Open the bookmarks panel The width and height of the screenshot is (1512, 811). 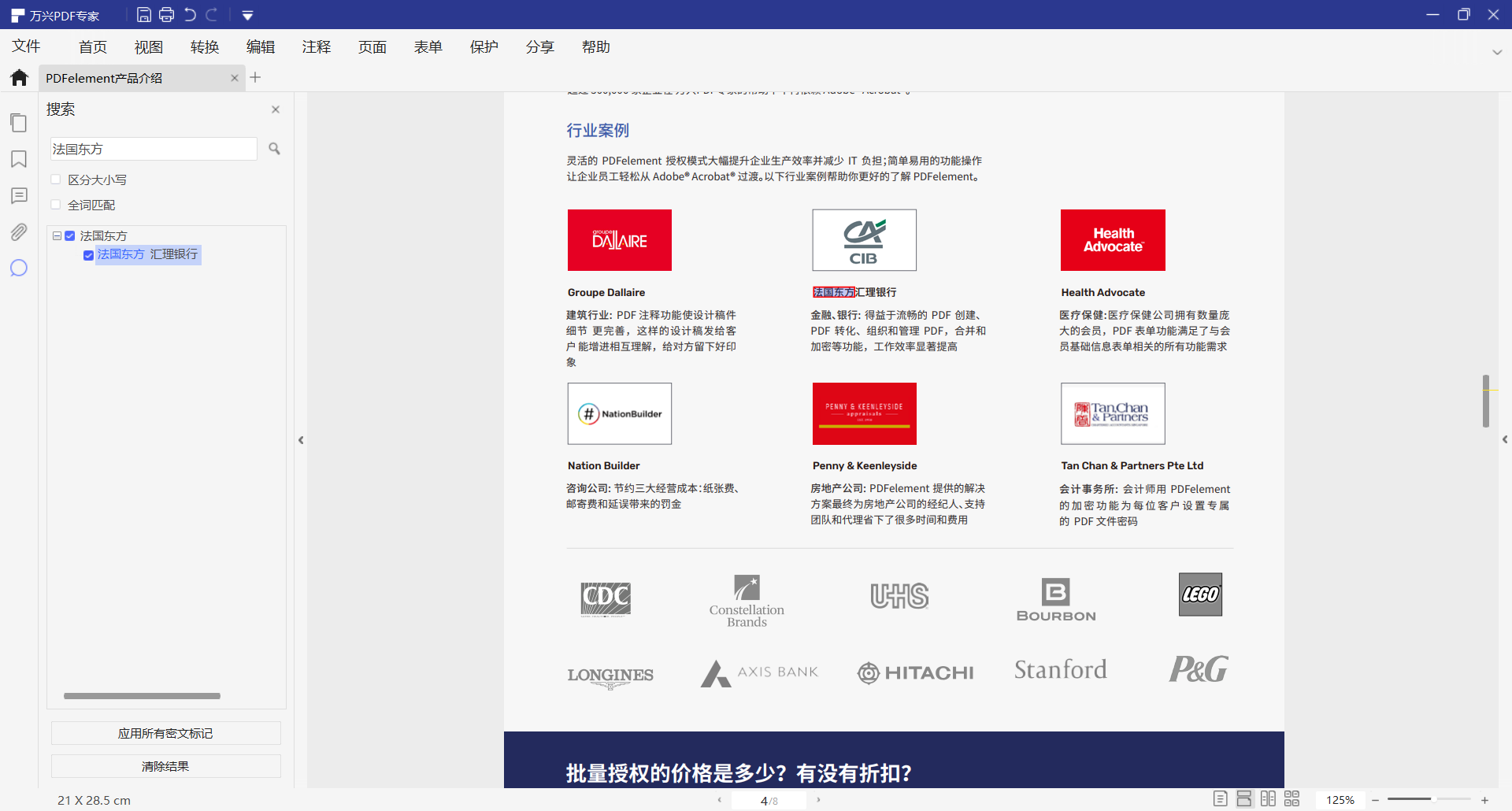[18, 159]
